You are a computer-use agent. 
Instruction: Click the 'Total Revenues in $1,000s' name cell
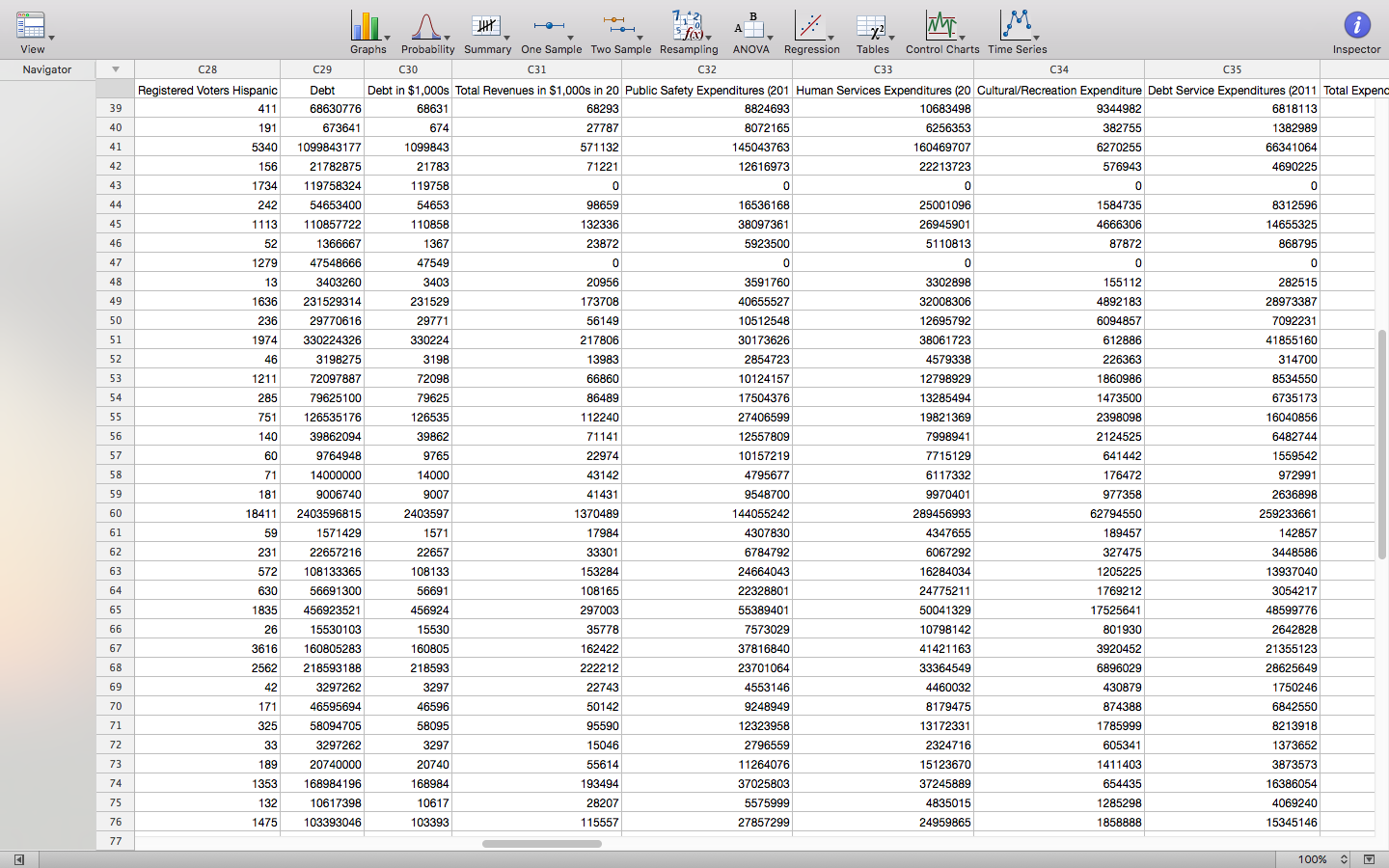(x=537, y=90)
